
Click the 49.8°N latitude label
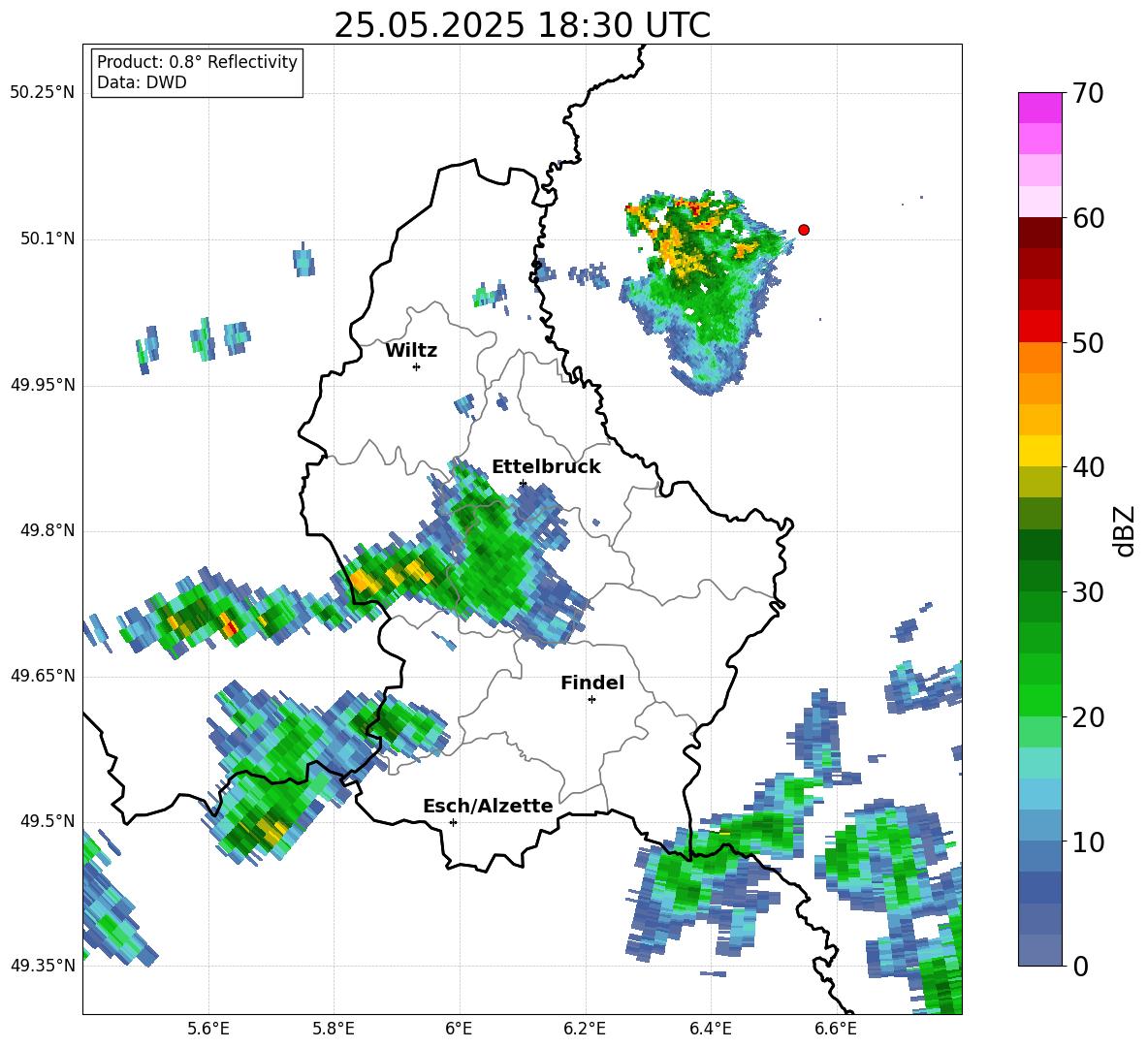(48, 530)
